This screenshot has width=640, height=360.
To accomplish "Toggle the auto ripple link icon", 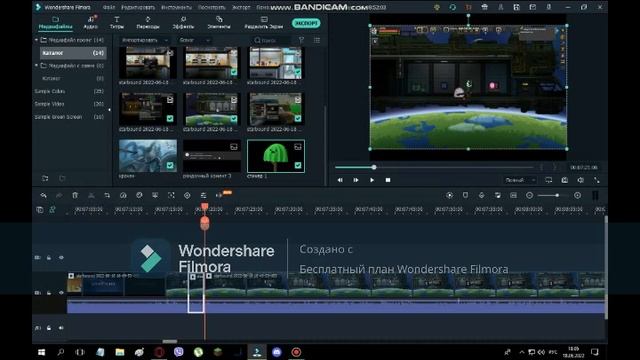I will pos(52,210).
